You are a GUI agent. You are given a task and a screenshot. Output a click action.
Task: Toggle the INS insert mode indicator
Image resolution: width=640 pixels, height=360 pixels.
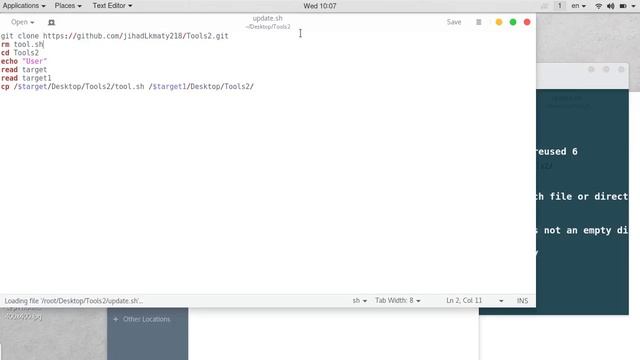[522, 300]
